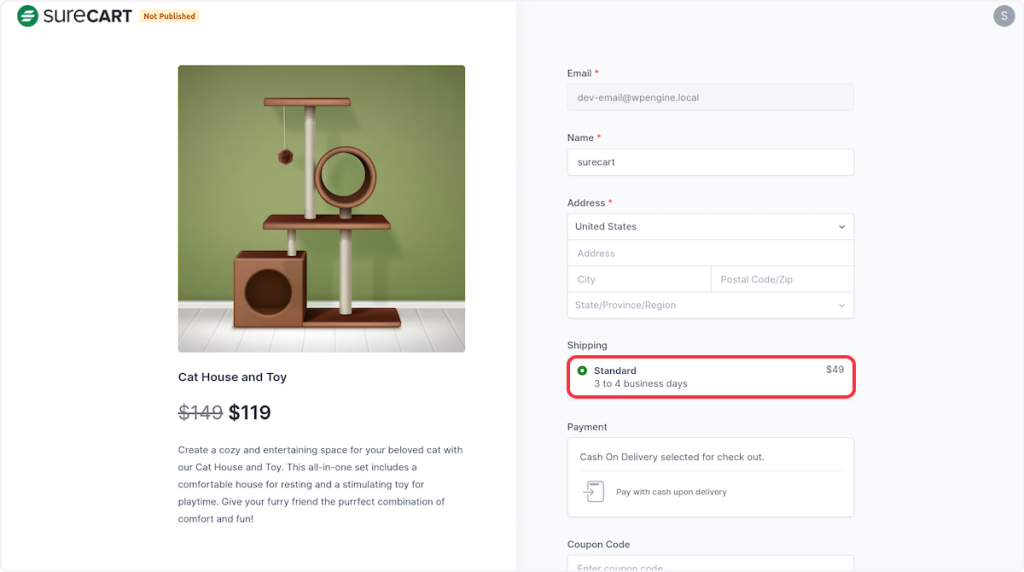Expand the State/Province/Region dropdown
The image size is (1024, 572).
pos(710,305)
